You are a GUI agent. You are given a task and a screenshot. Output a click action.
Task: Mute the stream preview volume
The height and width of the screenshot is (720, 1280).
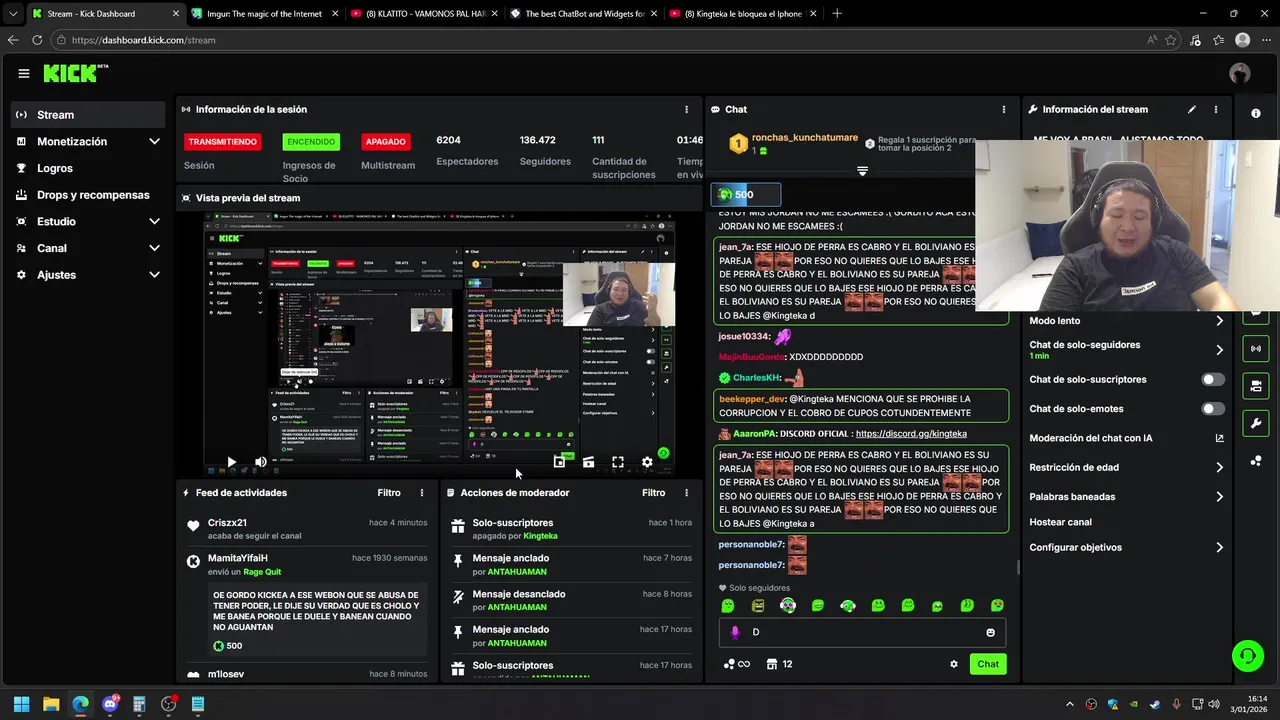[x=260, y=462]
